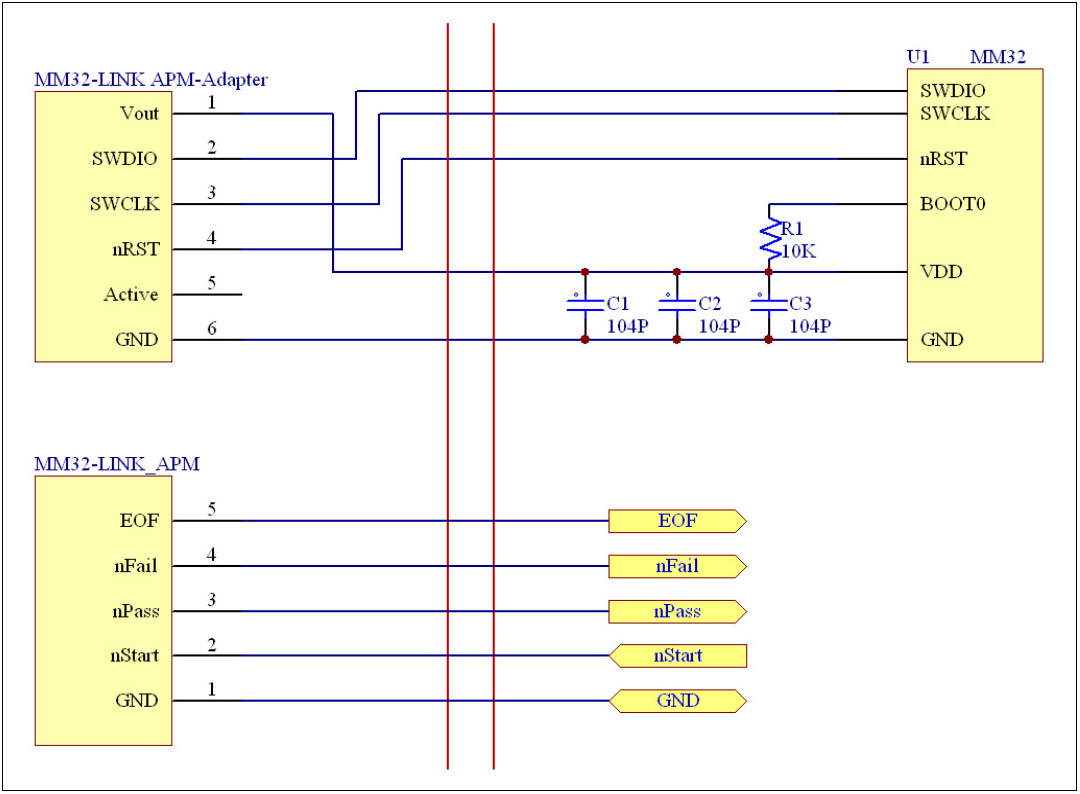Click the nStart input port
This screenshot has height=794, width=1080.
pos(677,656)
